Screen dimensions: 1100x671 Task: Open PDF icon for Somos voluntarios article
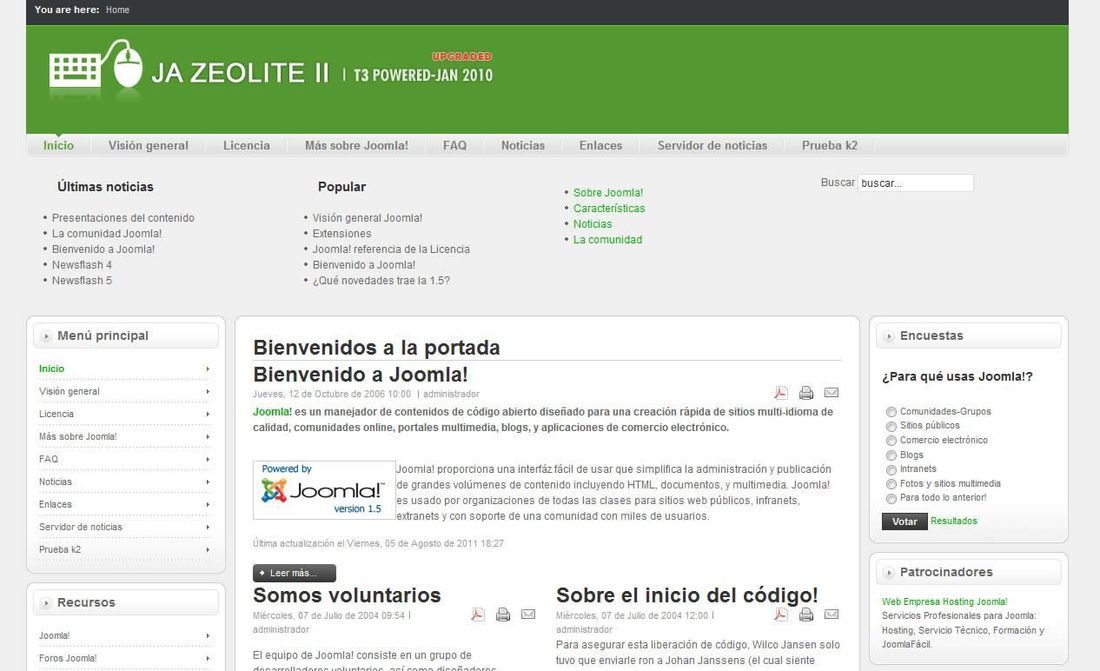(478, 615)
